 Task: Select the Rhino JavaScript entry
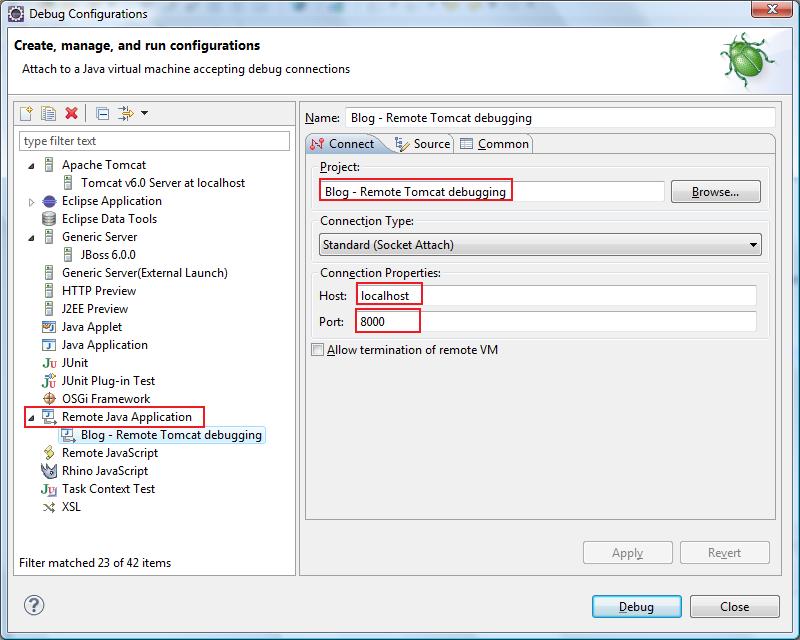[105, 471]
